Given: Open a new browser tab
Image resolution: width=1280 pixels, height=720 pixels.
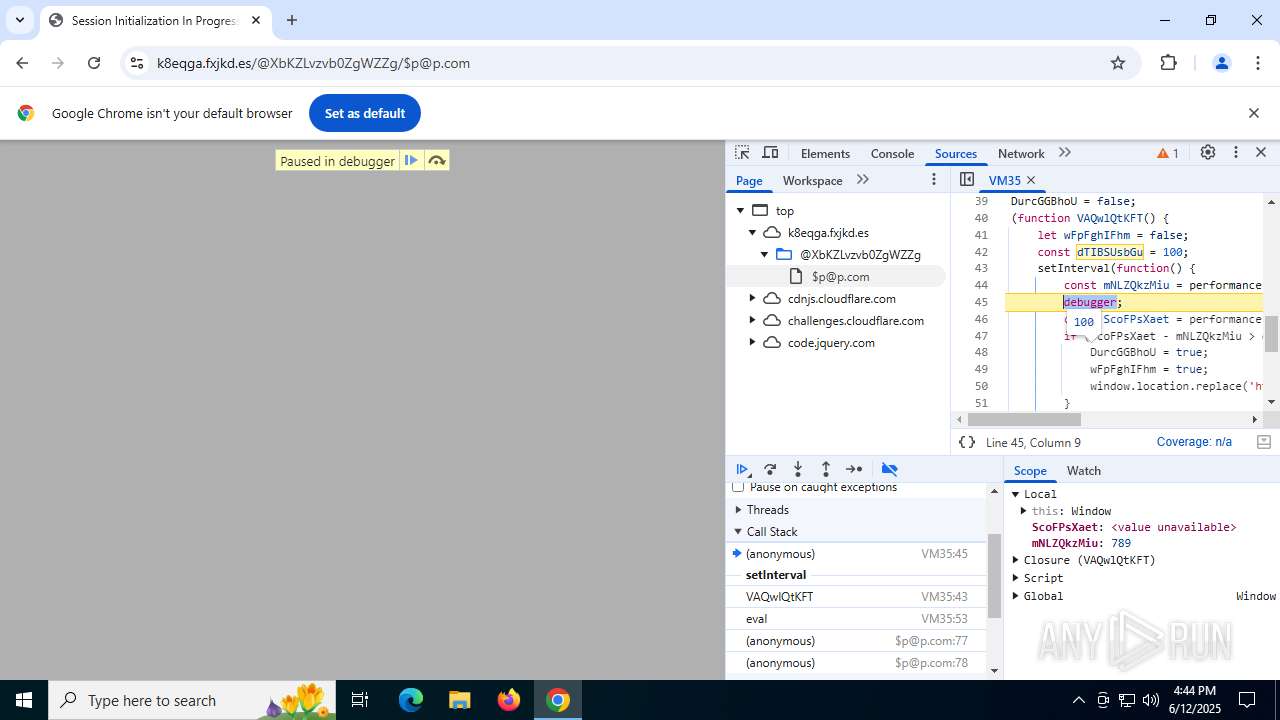Looking at the screenshot, I should coord(292,20).
